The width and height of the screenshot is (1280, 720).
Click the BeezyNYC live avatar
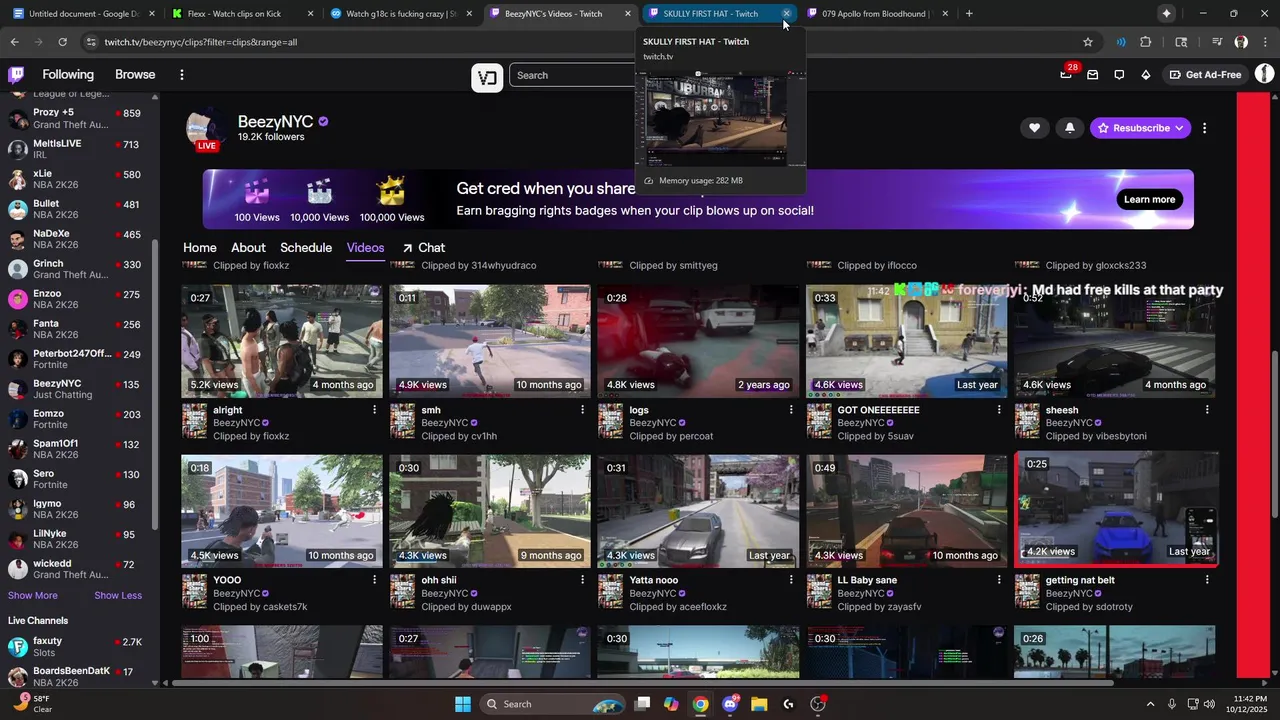click(207, 129)
